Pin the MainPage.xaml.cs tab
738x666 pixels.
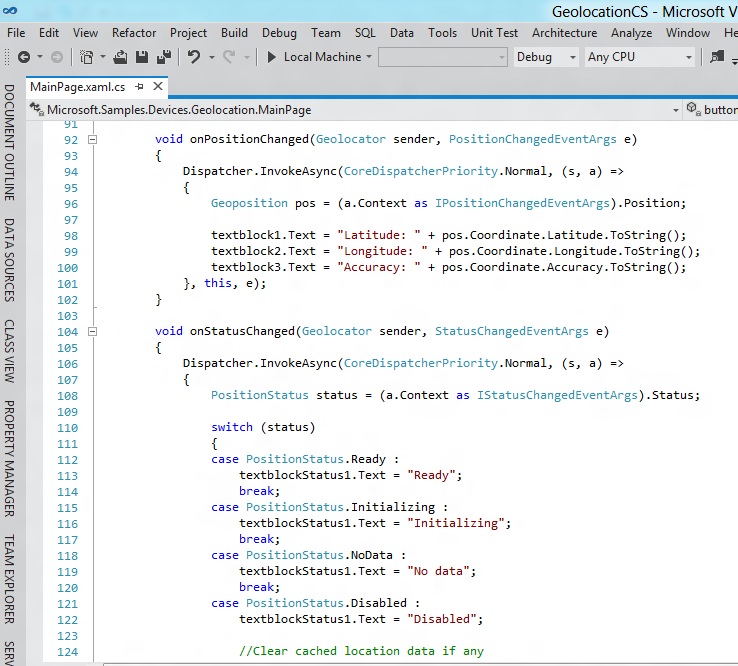[x=139, y=87]
